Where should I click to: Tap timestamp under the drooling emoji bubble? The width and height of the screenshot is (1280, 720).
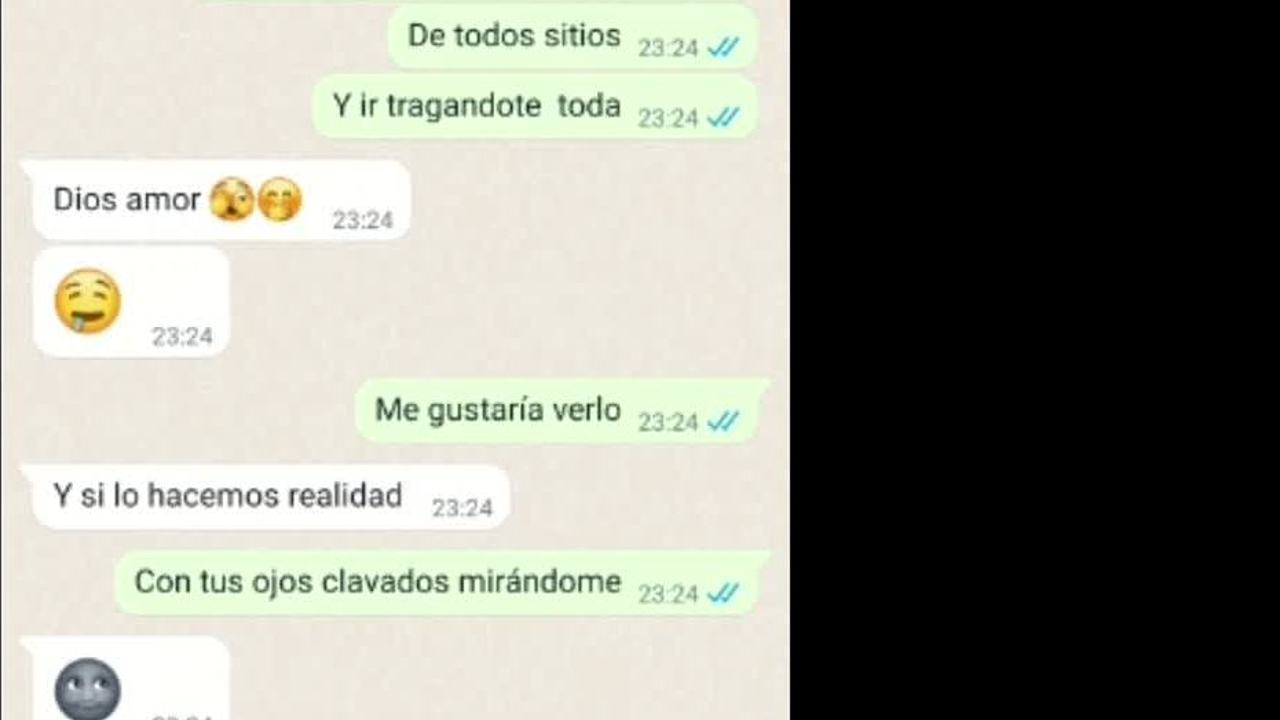click(x=182, y=337)
